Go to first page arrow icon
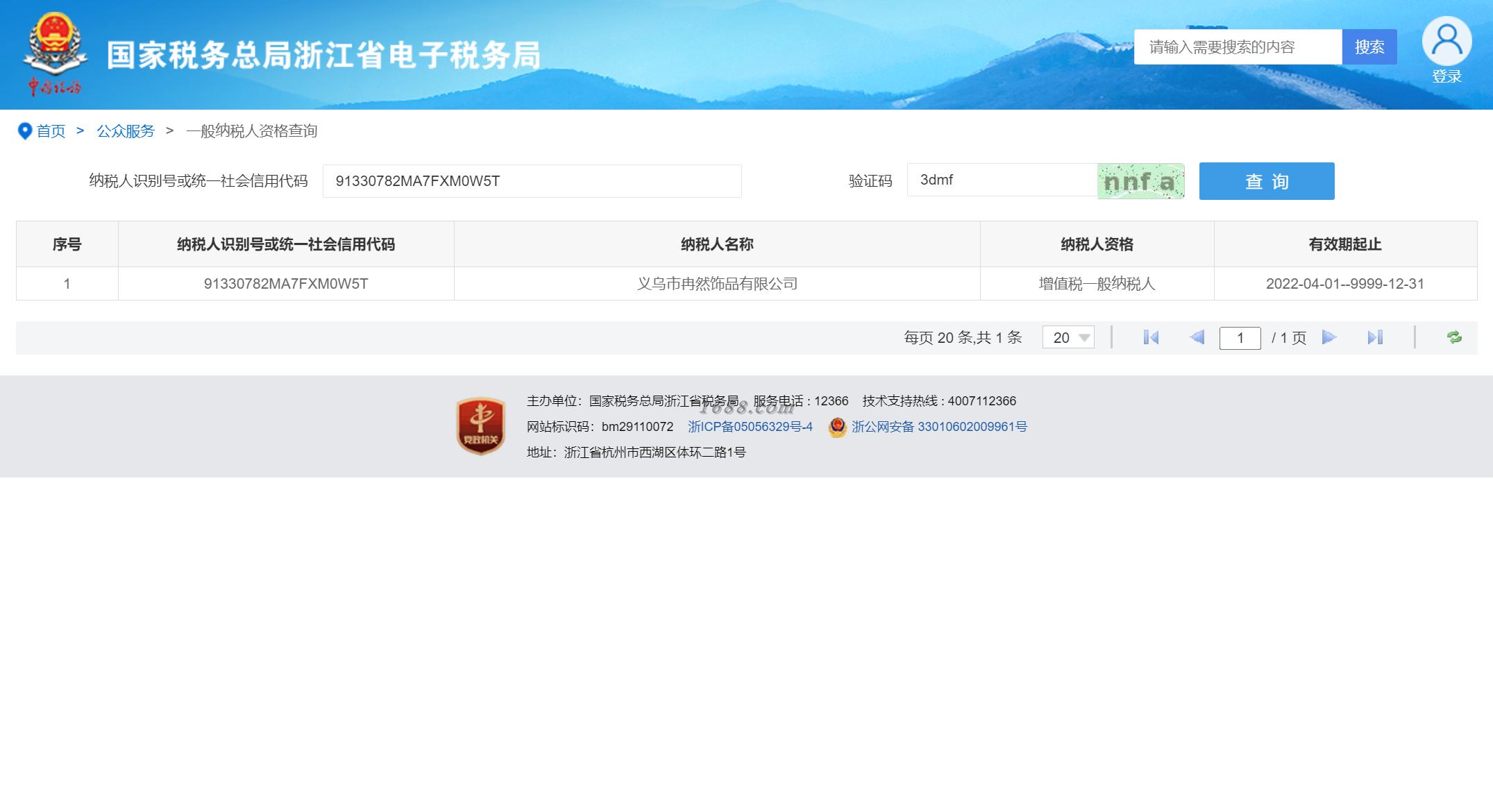Viewport: 1493px width, 812px height. click(1151, 337)
